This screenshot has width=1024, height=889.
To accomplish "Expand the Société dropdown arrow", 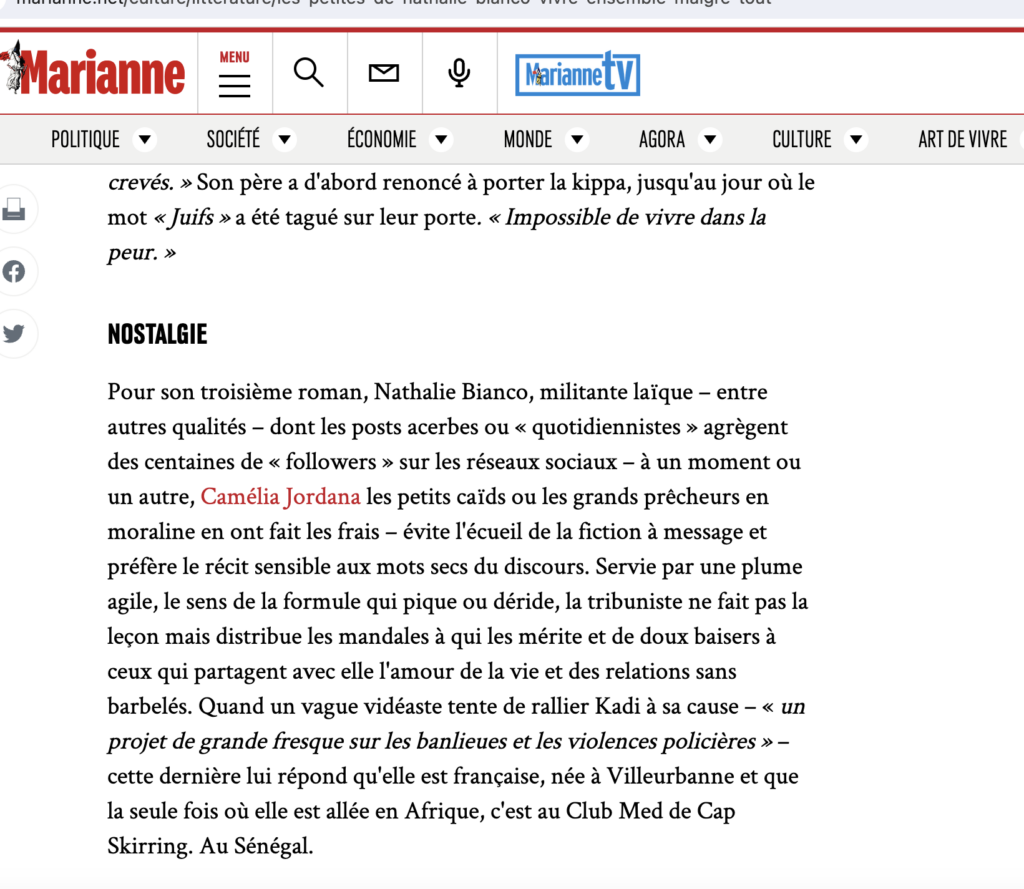I will pyautogui.click(x=285, y=140).
